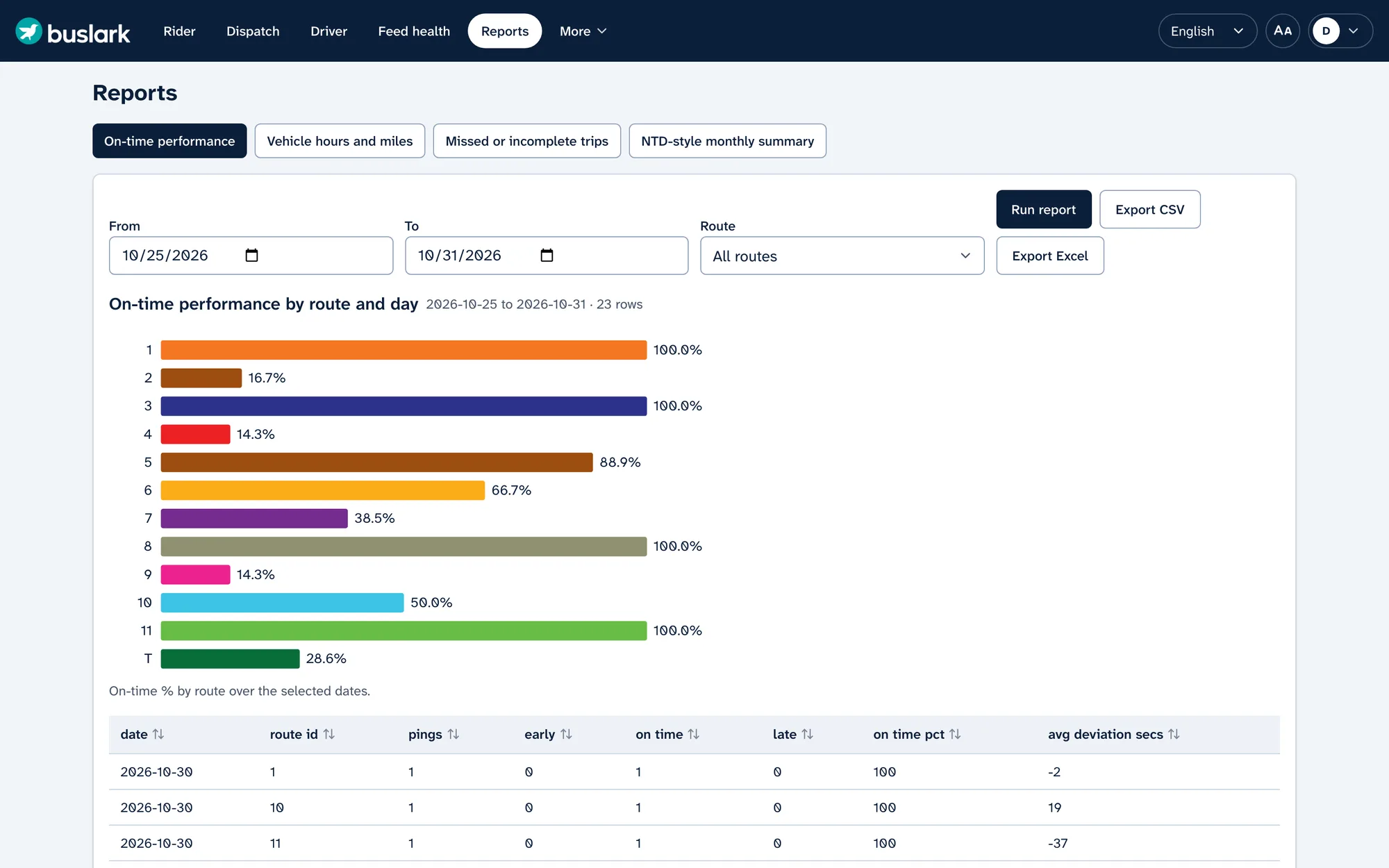Open the All routes dropdown

tap(842, 256)
